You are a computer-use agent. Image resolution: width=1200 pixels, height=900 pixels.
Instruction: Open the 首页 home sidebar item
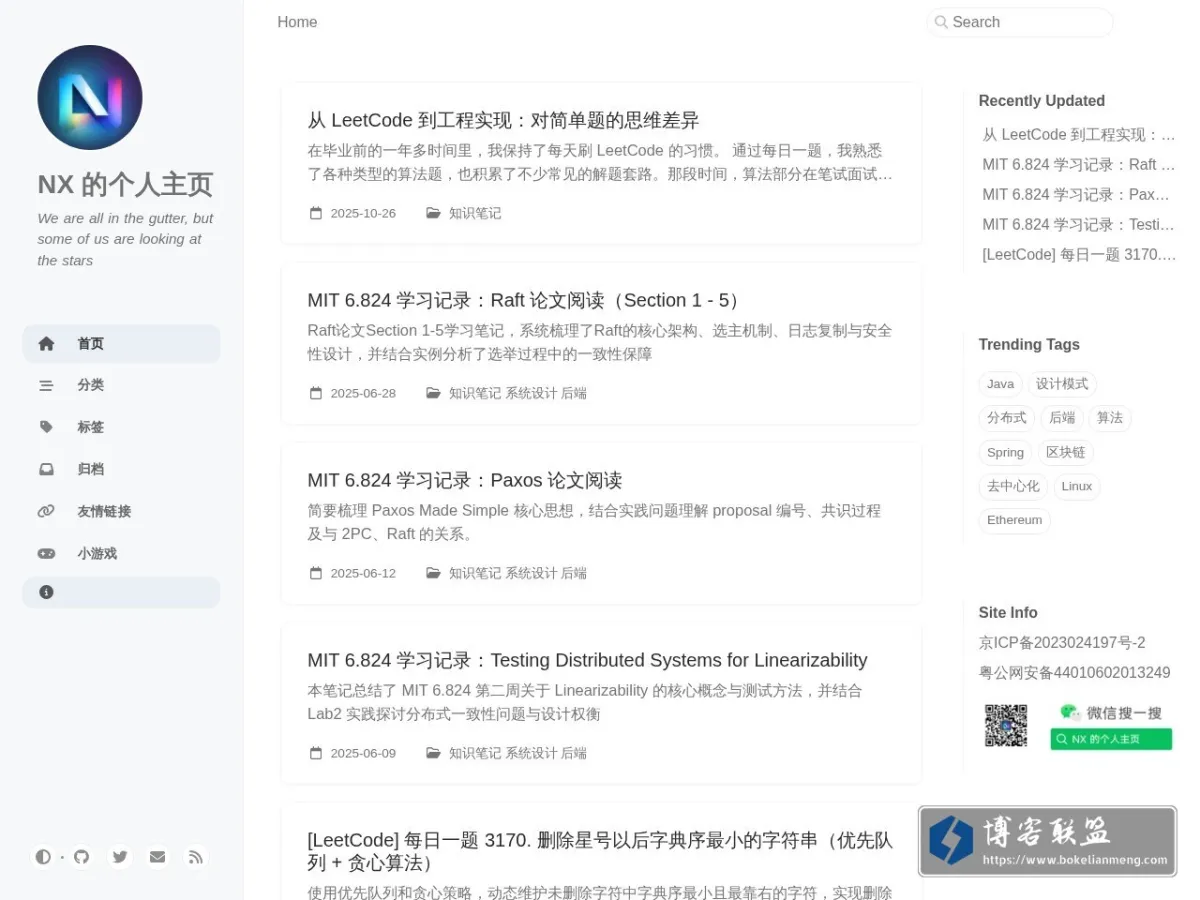pos(121,344)
